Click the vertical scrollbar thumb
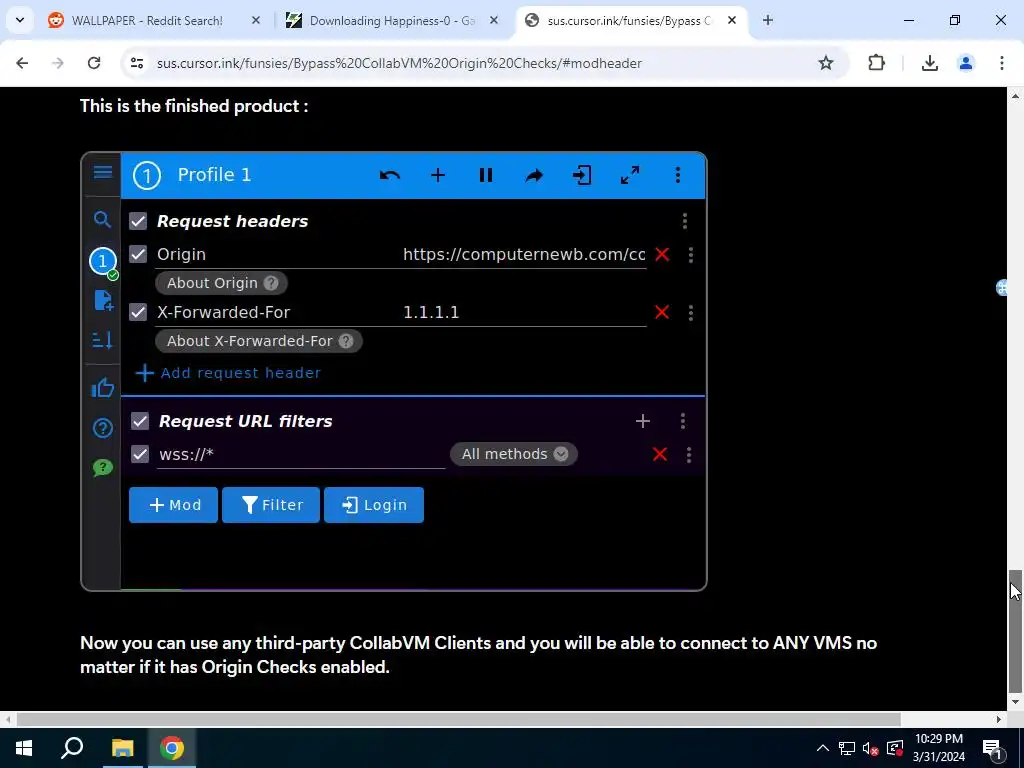1024x768 pixels. pos(1016,631)
